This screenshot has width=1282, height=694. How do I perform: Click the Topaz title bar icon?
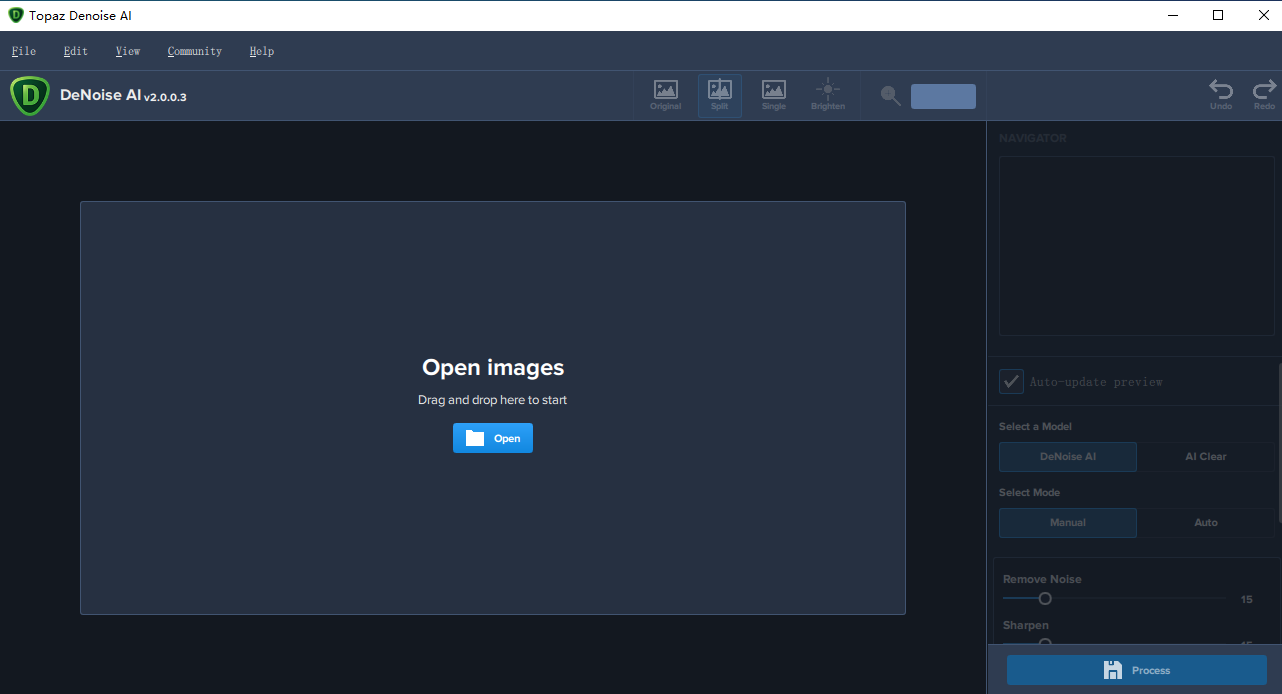coord(15,15)
